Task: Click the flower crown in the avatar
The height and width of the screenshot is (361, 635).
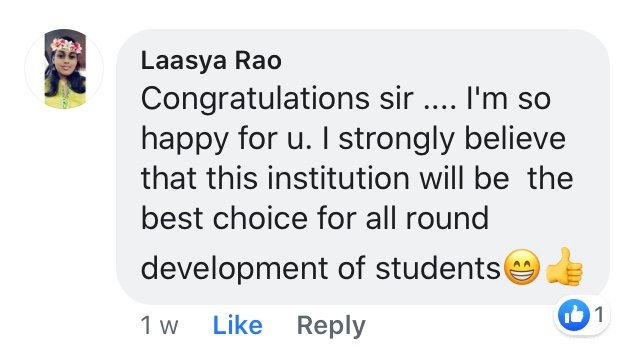Action: pos(66,45)
